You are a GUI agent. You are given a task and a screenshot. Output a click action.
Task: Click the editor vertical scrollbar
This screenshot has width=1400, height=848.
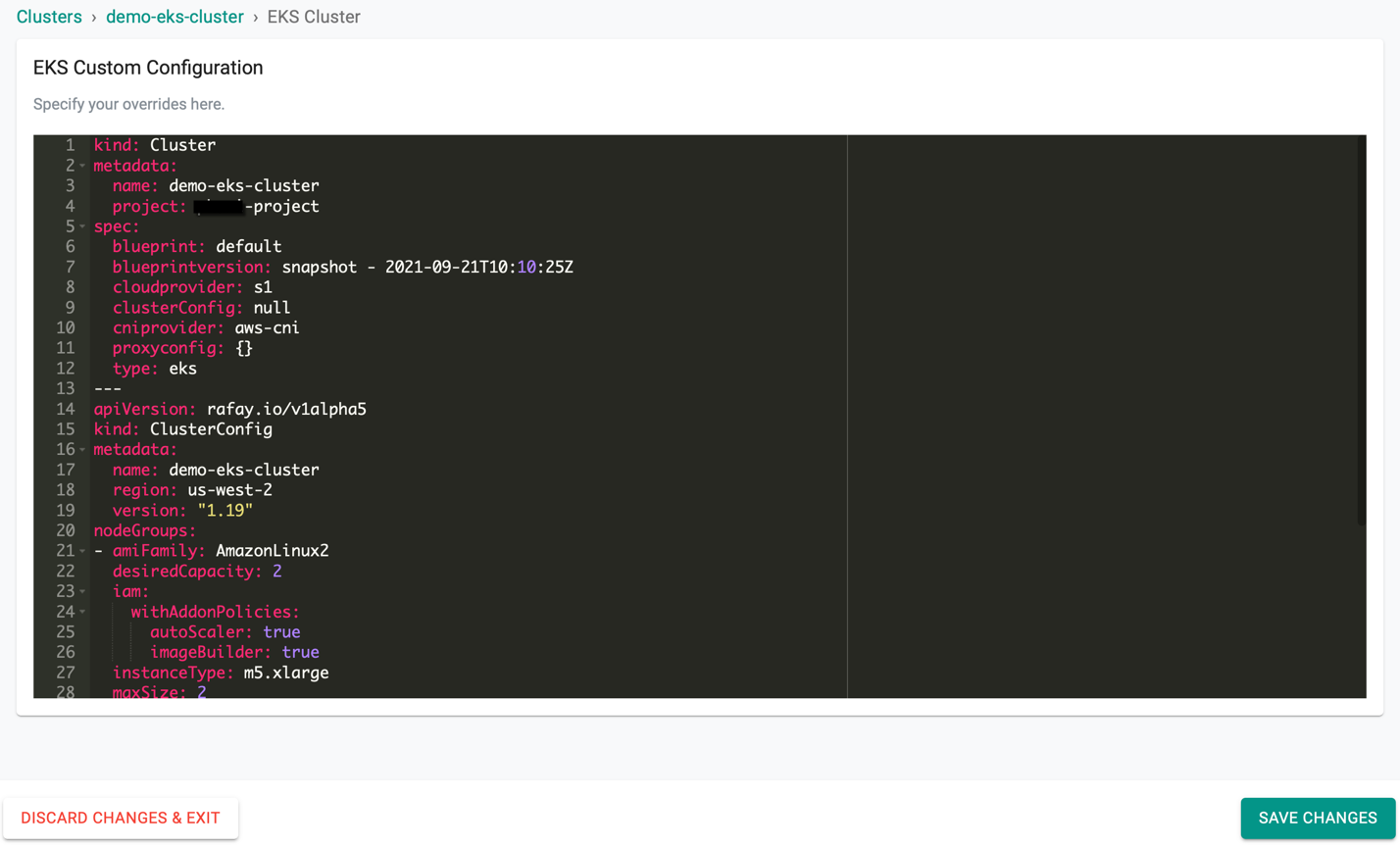click(x=1361, y=329)
